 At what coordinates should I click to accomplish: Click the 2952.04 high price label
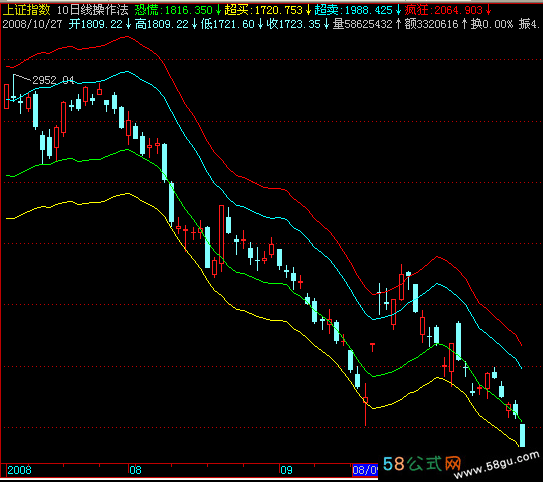(53, 80)
